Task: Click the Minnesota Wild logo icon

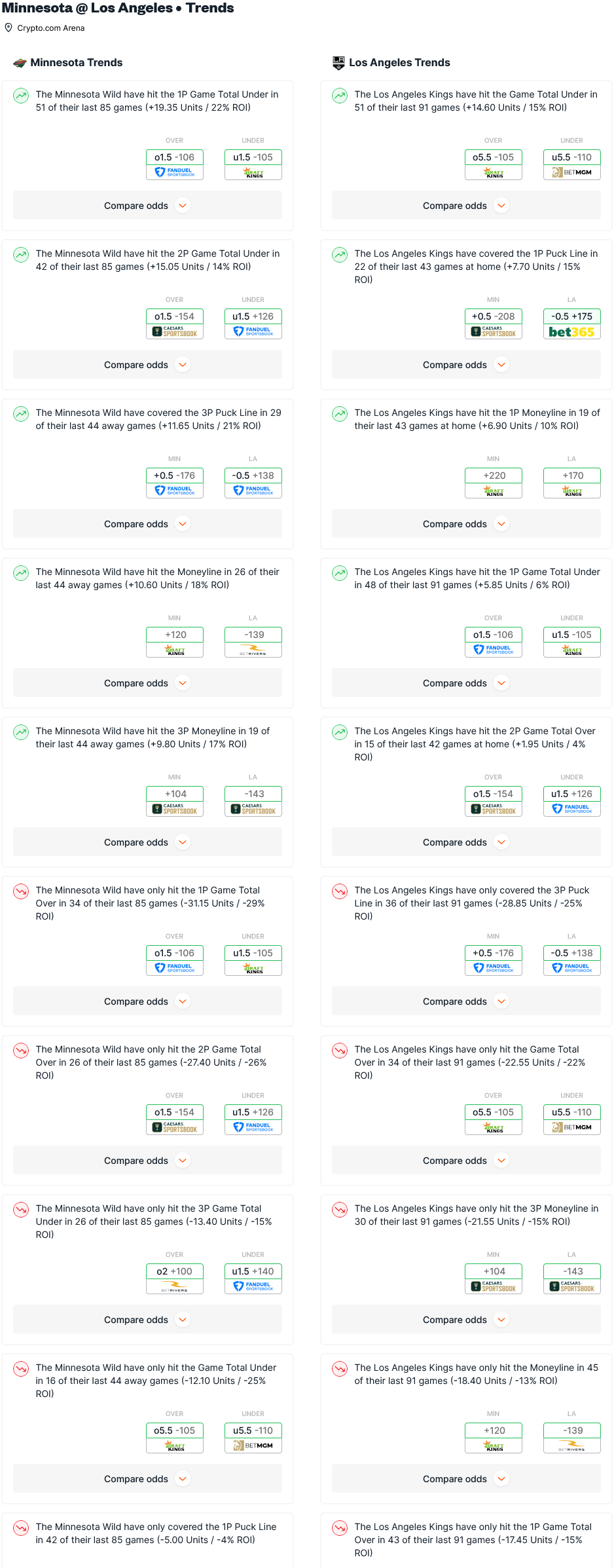Action: (20, 63)
